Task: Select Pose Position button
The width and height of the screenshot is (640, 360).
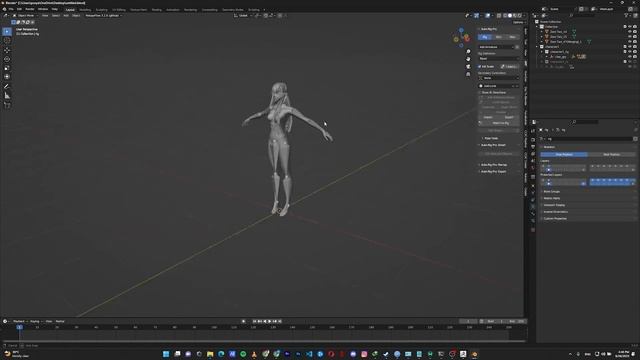Action: click(x=564, y=154)
